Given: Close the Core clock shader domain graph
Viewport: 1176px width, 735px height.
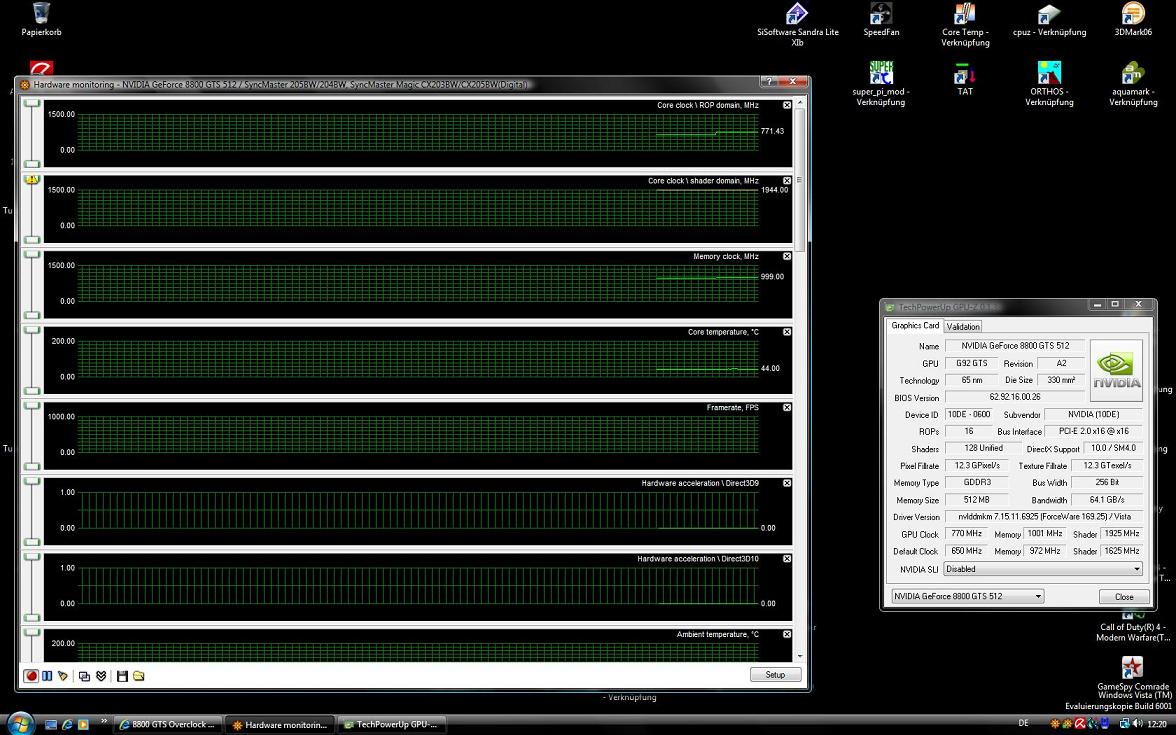Looking at the screenshot, I should pyautogui.click(x=787, y=181).
